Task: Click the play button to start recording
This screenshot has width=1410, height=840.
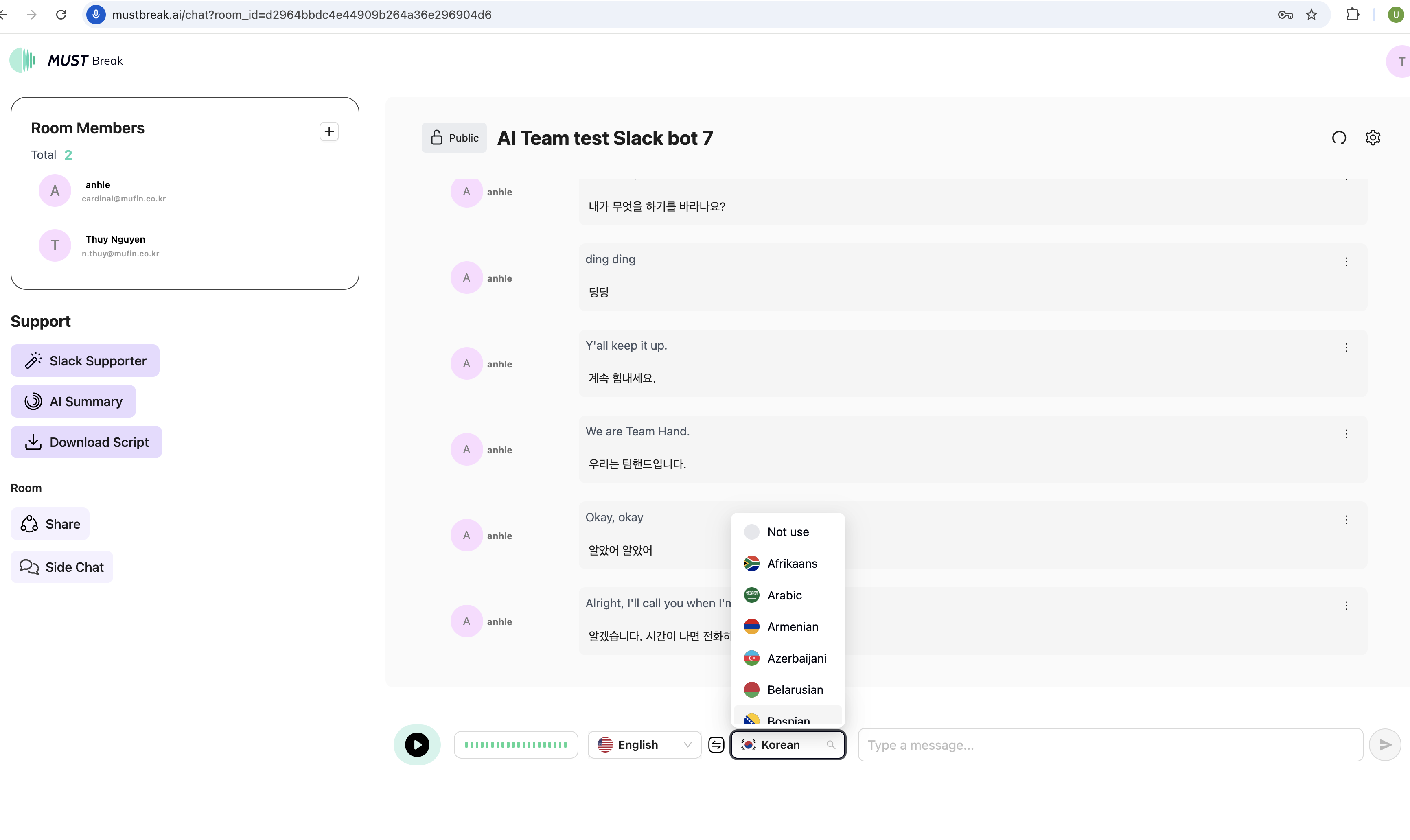Action: pos(416,744)
